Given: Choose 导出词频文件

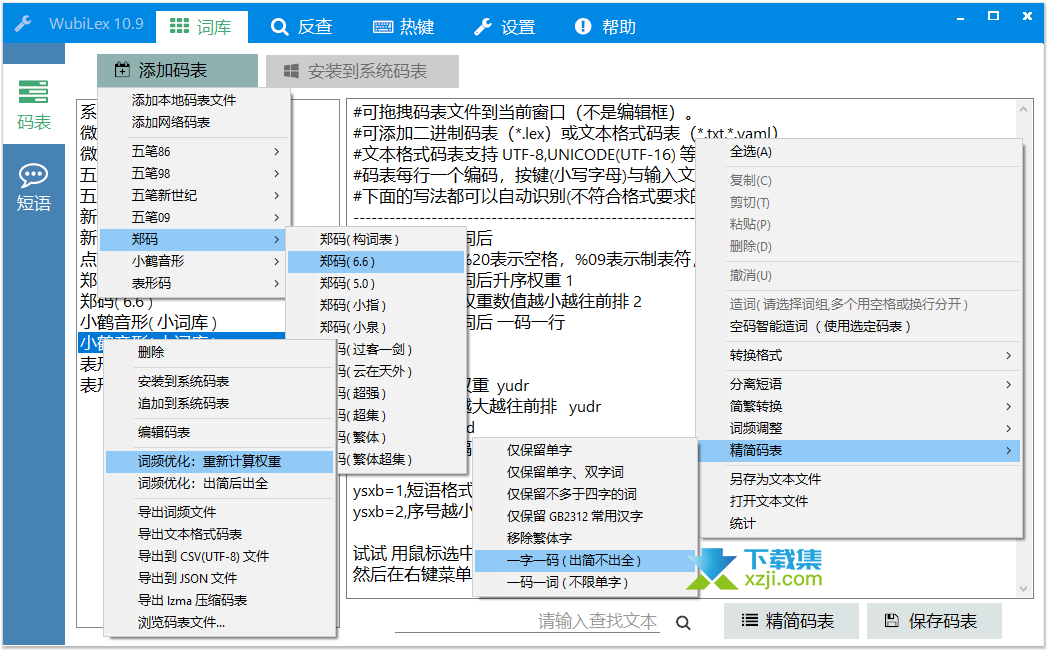Looking at the screenshot, I should [x=218, y=512].
